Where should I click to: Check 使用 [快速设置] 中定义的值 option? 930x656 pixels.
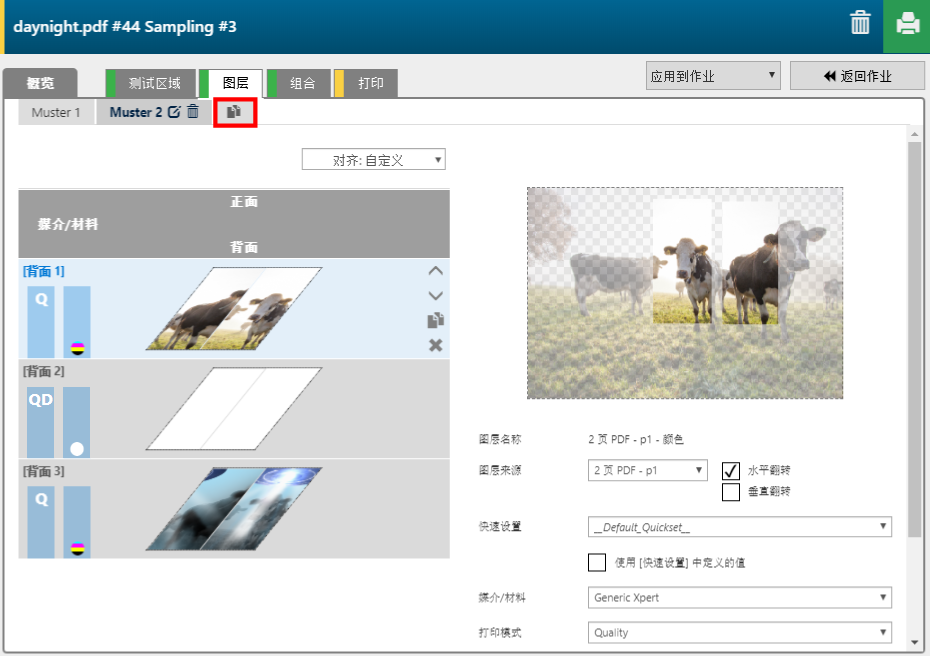pos(597,562)
